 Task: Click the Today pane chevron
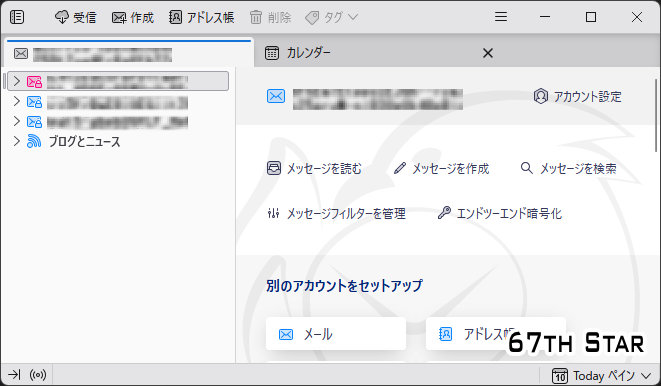(646, 375)
